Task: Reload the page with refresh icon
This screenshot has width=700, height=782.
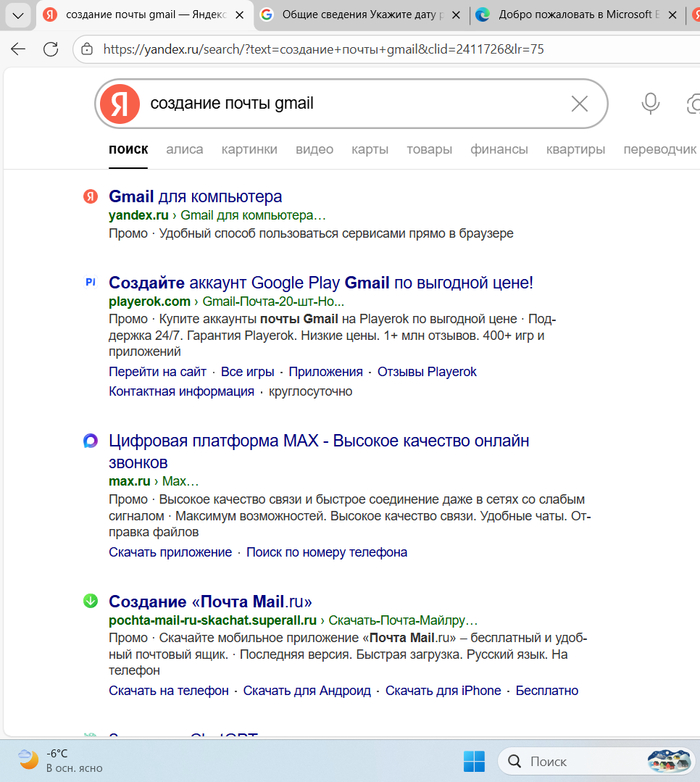Action: coord(50,49)
